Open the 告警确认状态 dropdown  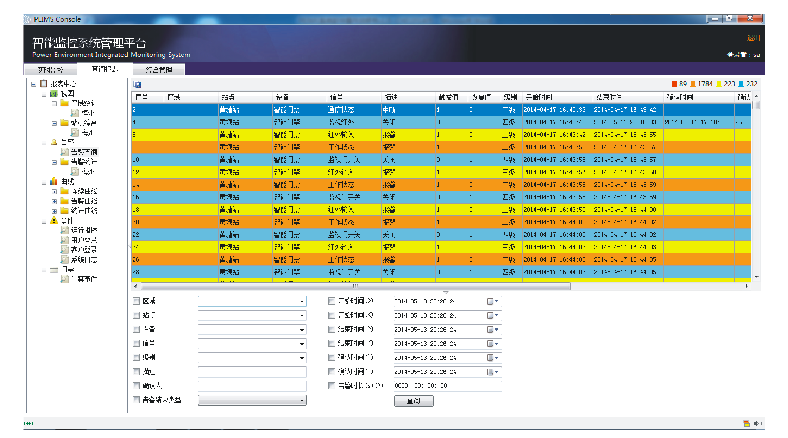point(302,400)
